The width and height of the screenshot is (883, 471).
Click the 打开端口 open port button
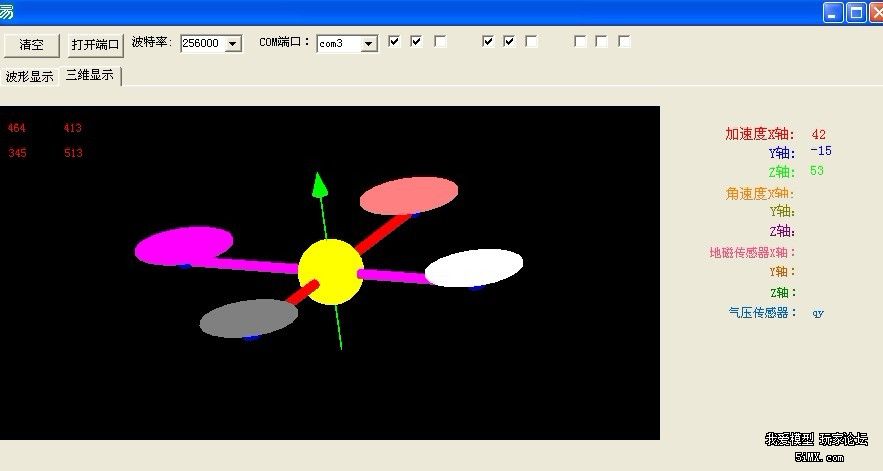95,45
